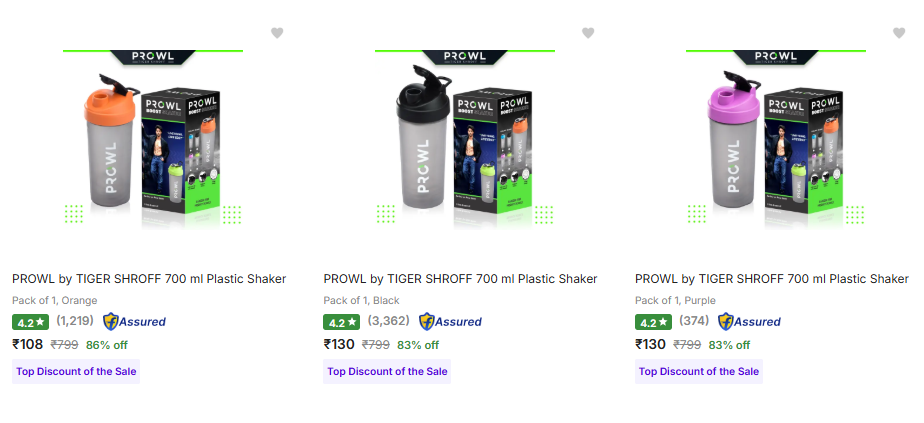The width and height of the screenshot is (924, 423).
Task: Click the 4.2 rating badge on black shaker
Action: pyautogui.click(x=341, y=322)
